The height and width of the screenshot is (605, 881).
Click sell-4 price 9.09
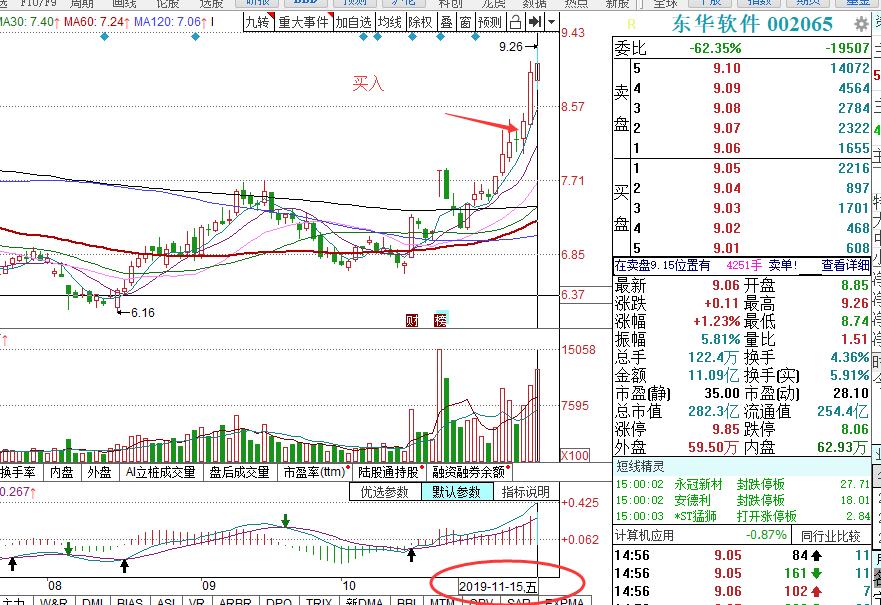[x=726, y=88]
